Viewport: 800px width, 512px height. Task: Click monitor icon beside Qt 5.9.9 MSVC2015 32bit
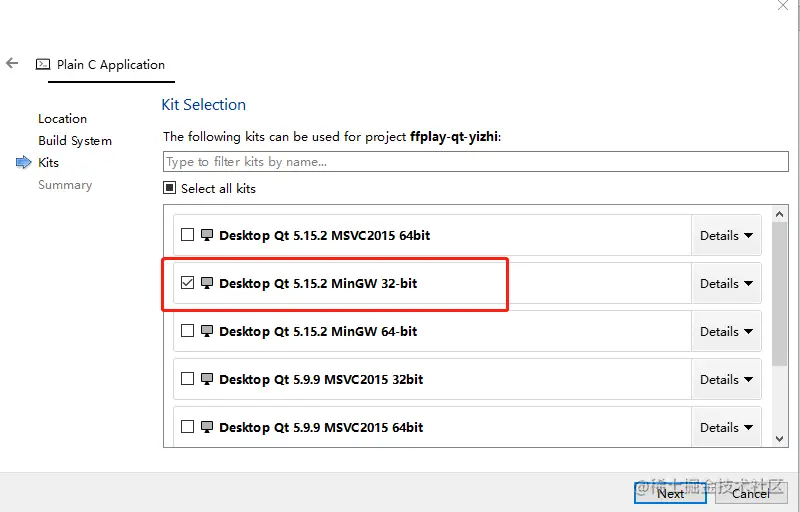tap(207, 380)
